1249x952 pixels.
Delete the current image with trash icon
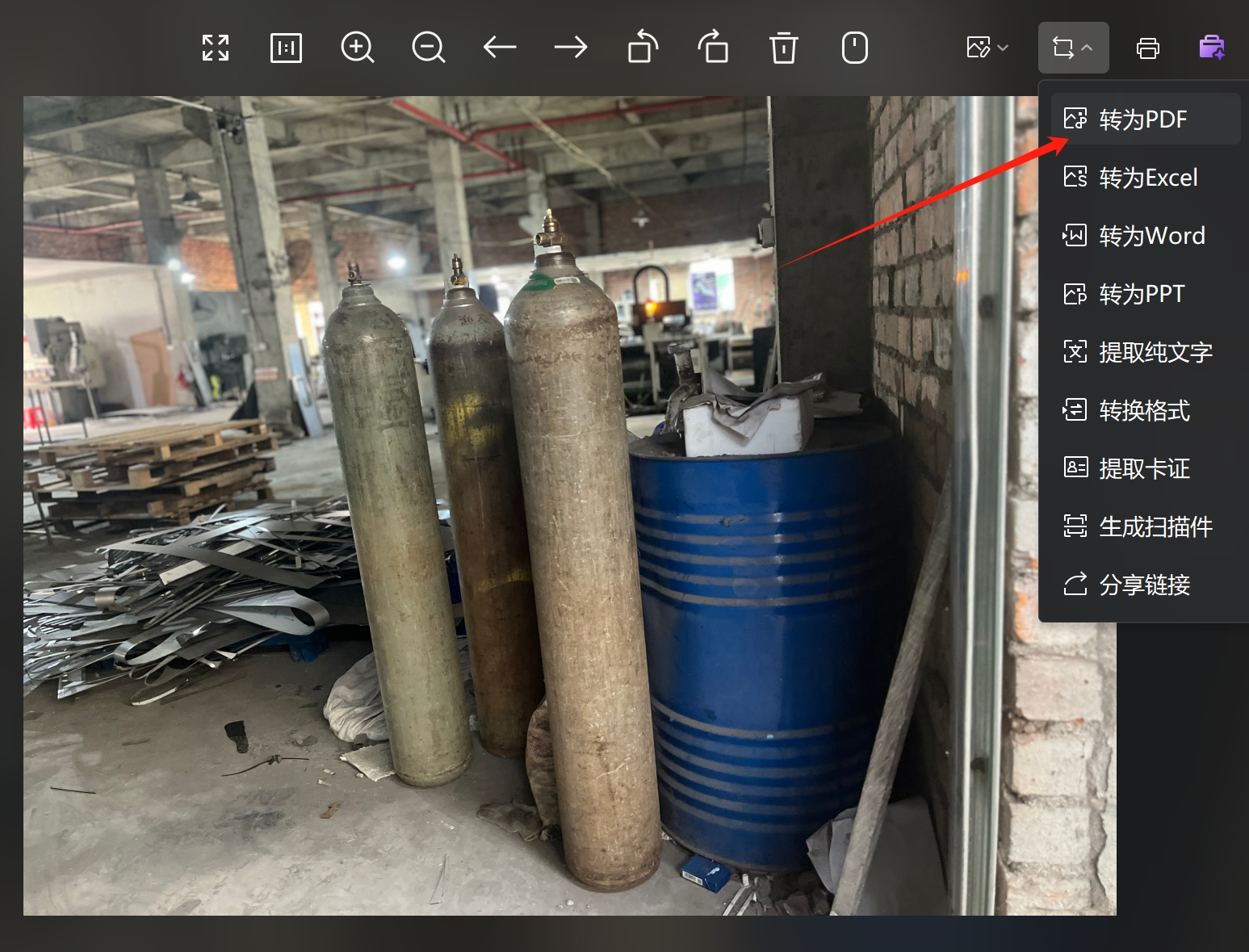[x=783, y=48]
